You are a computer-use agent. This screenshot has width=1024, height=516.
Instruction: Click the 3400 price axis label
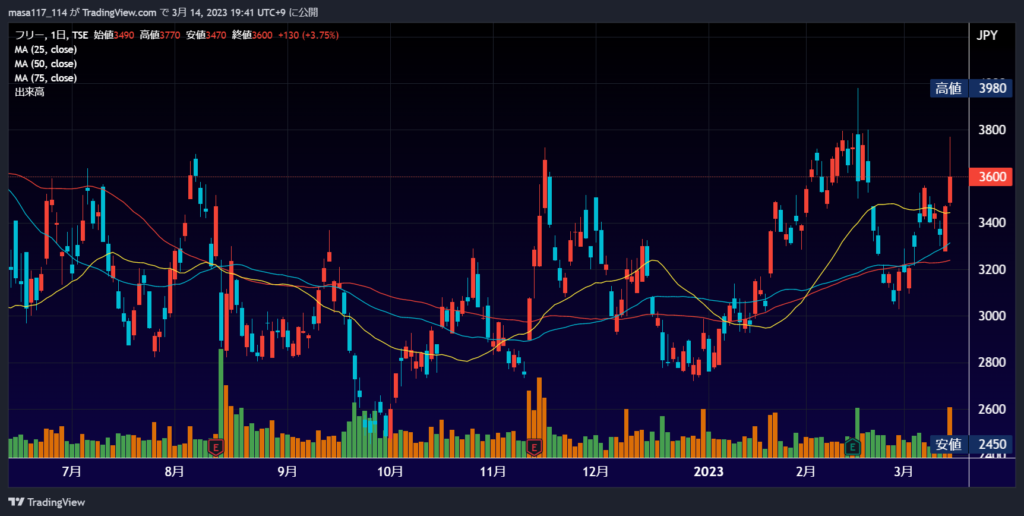[992, 223]
